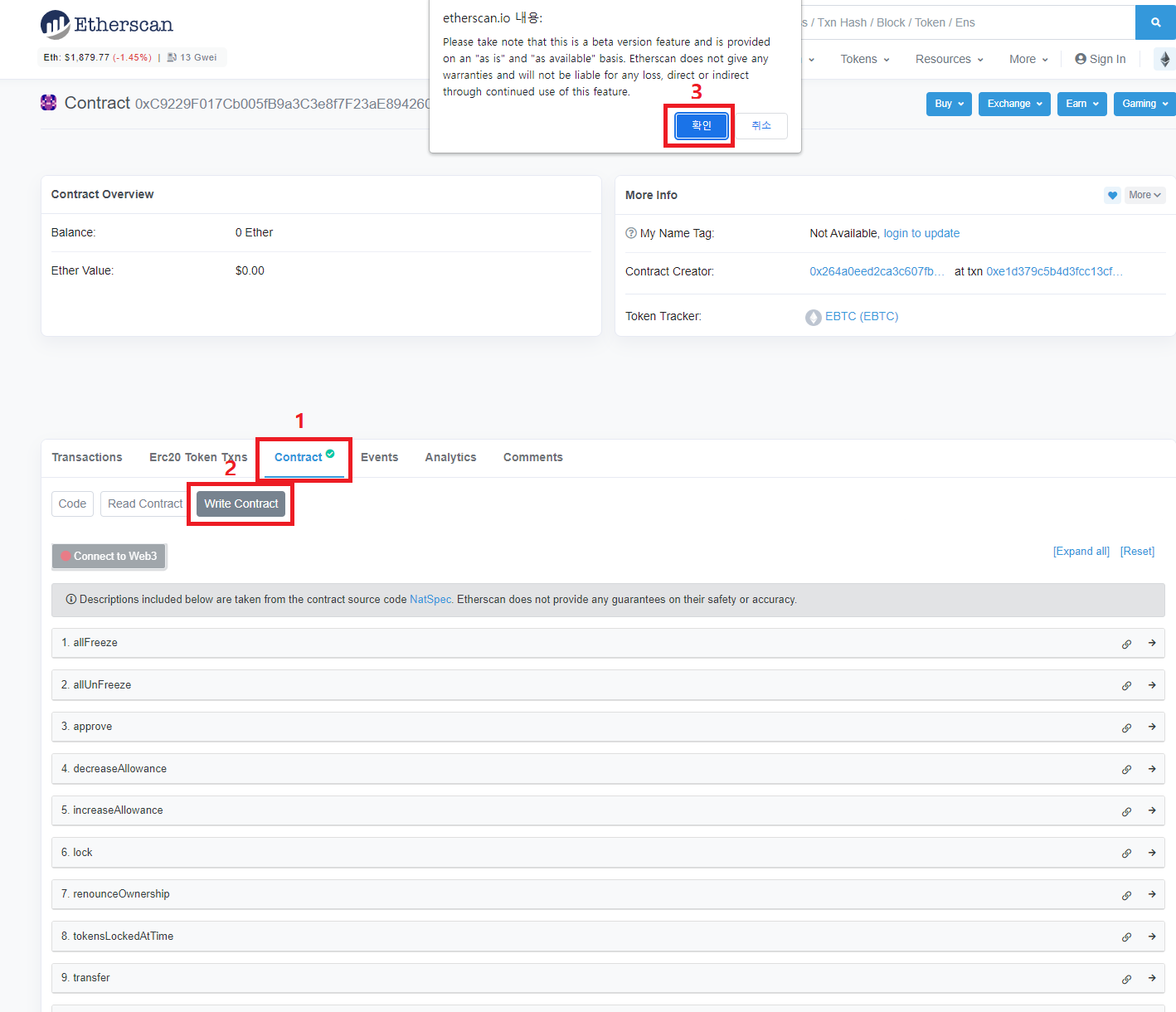
Task: Click the login to update link
Action: click(x=921, y=233)
